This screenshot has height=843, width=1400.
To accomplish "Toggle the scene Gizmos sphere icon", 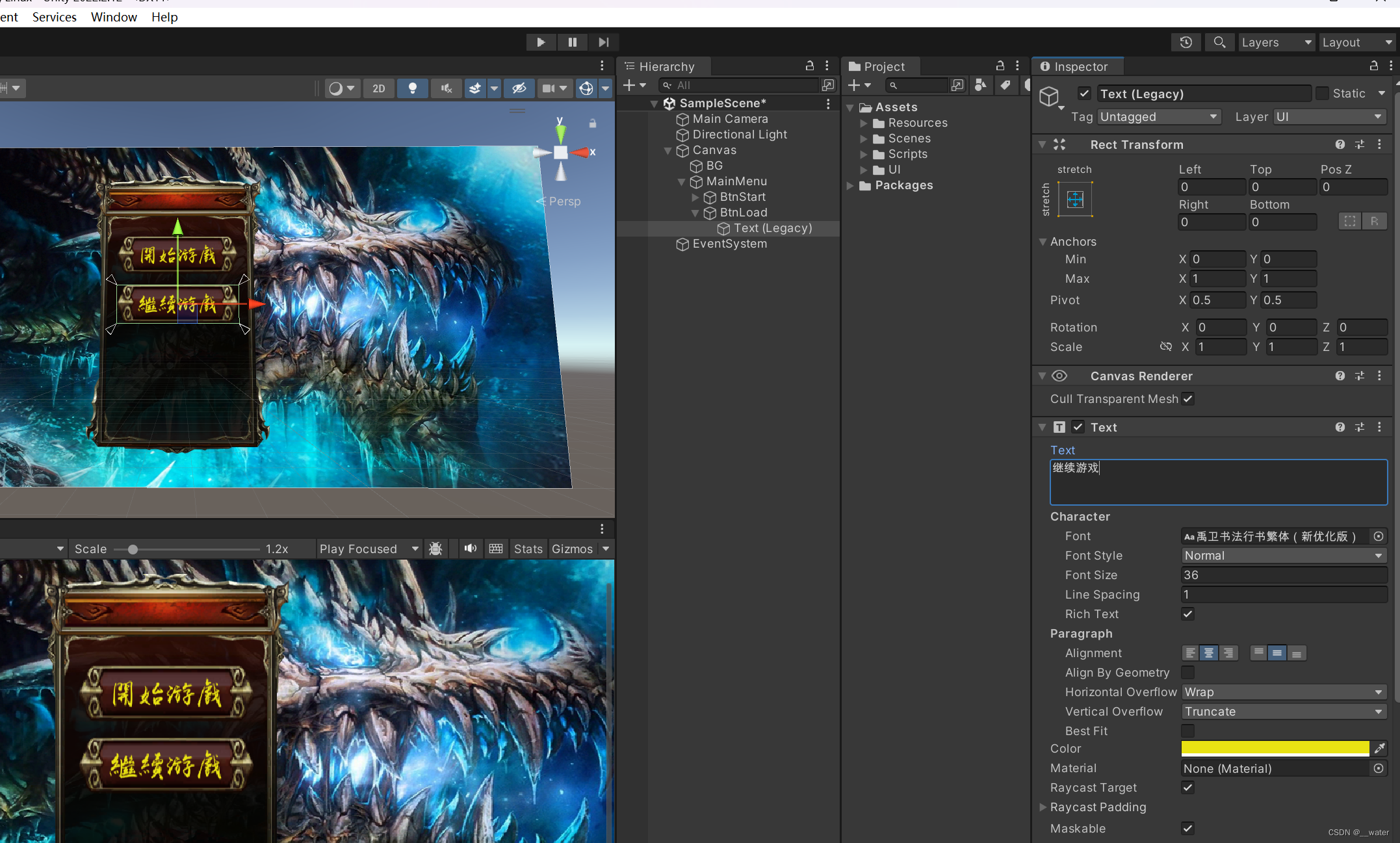I will click(x=586, y=88).
